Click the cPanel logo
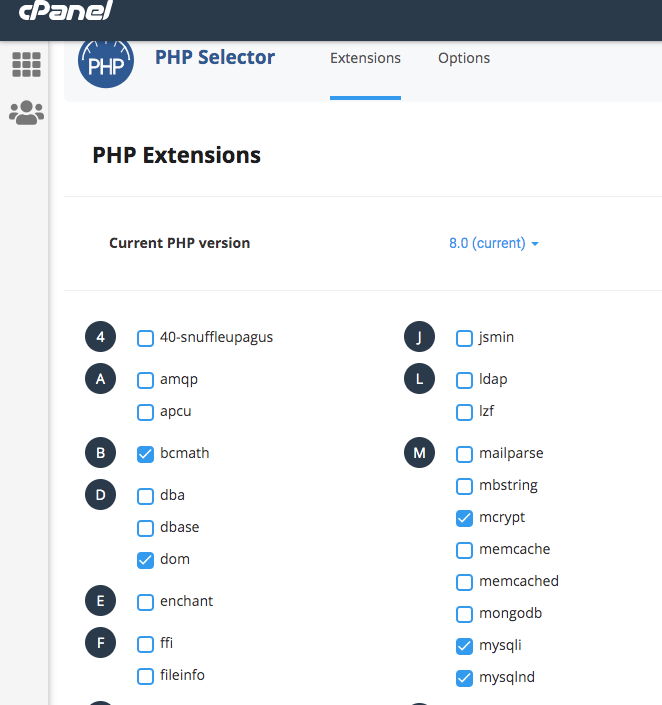Screen dimensions: 662x705 [66, 10]
